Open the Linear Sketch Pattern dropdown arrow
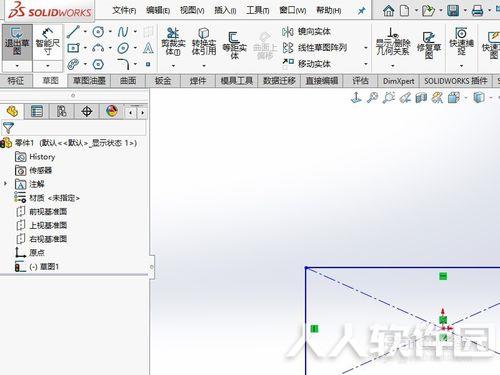The width and height of the screenshot is (500, 375). point(366,48)
